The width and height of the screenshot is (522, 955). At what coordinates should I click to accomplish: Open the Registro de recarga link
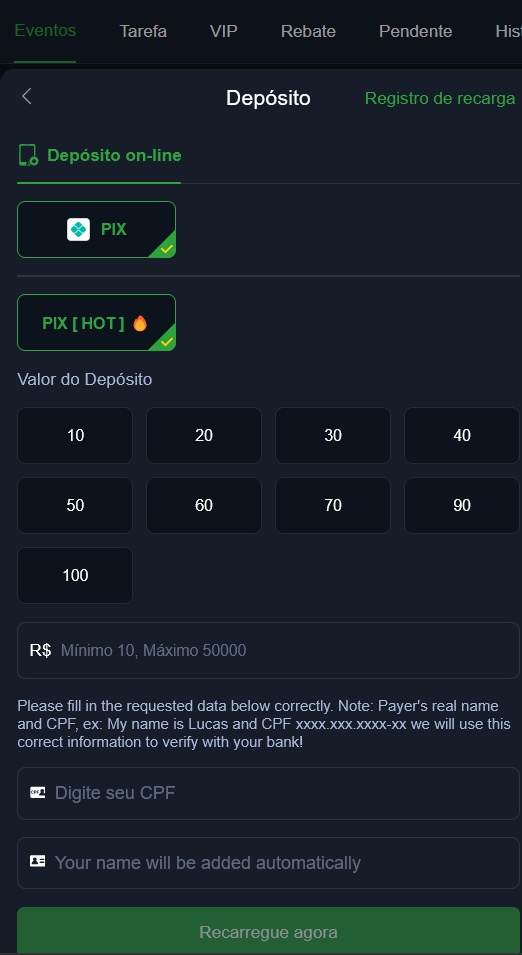pos(440,98)
